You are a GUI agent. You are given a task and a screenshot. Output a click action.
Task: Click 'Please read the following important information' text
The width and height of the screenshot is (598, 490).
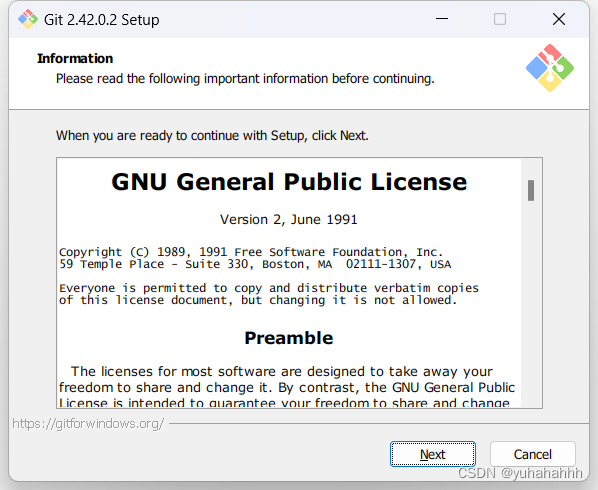click(245, 79)
